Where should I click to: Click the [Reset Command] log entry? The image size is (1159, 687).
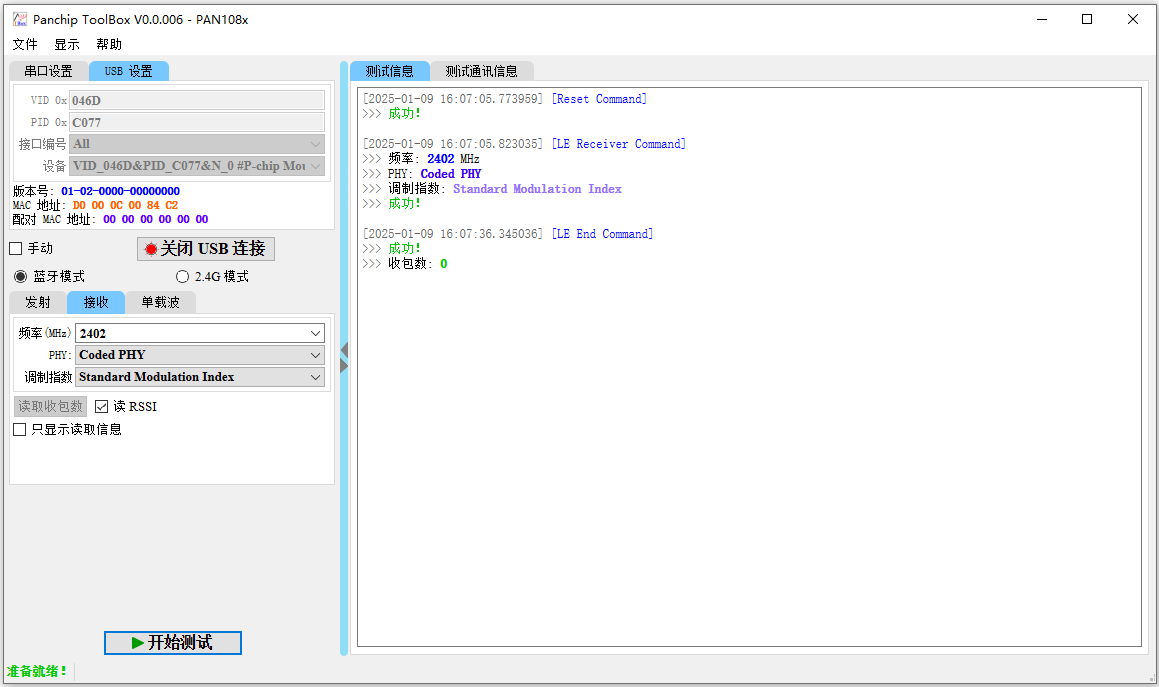pyautogui.click(x=599, y=99)
